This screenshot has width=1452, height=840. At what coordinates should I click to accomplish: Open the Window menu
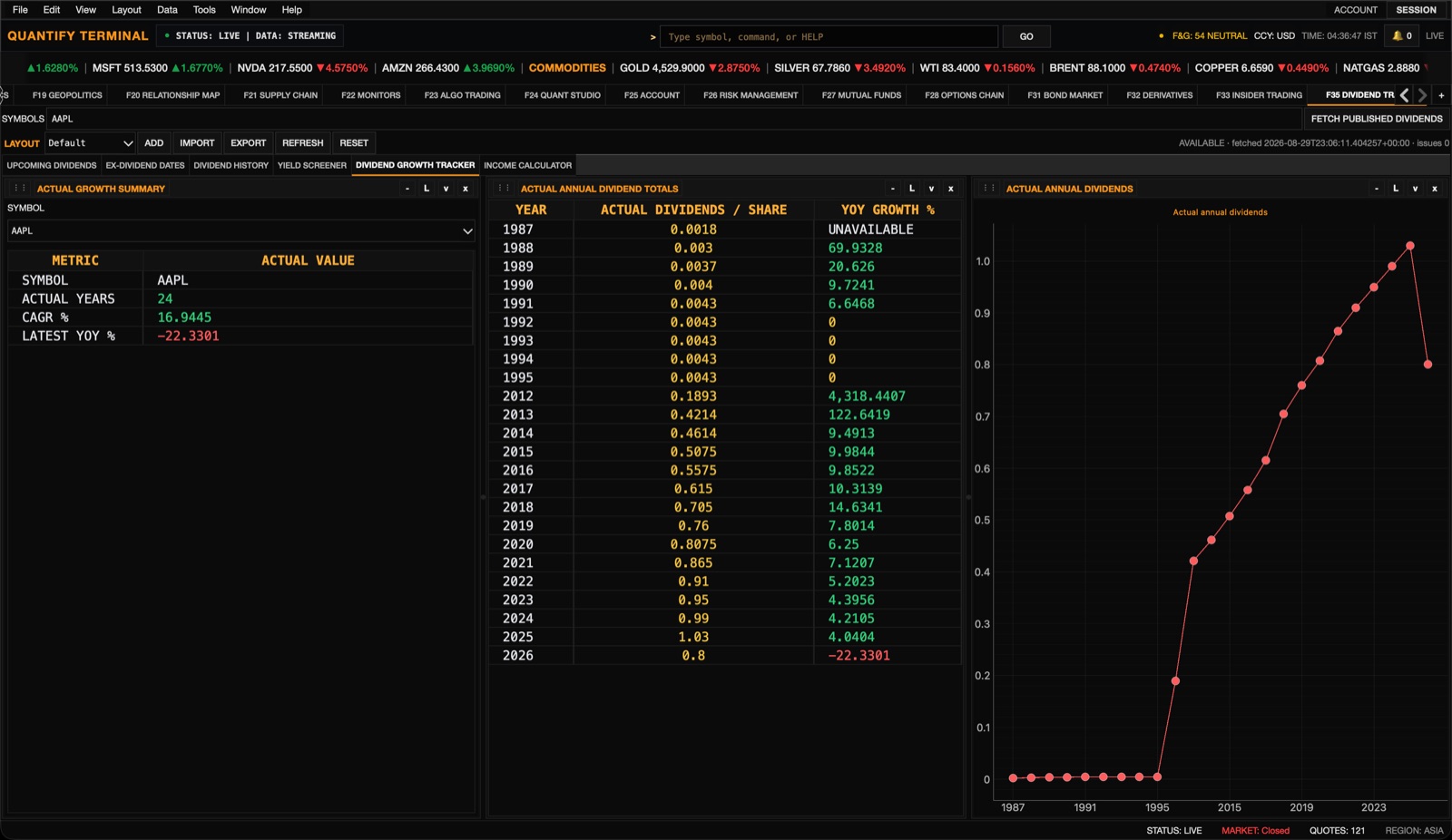[x=249, y=10]
